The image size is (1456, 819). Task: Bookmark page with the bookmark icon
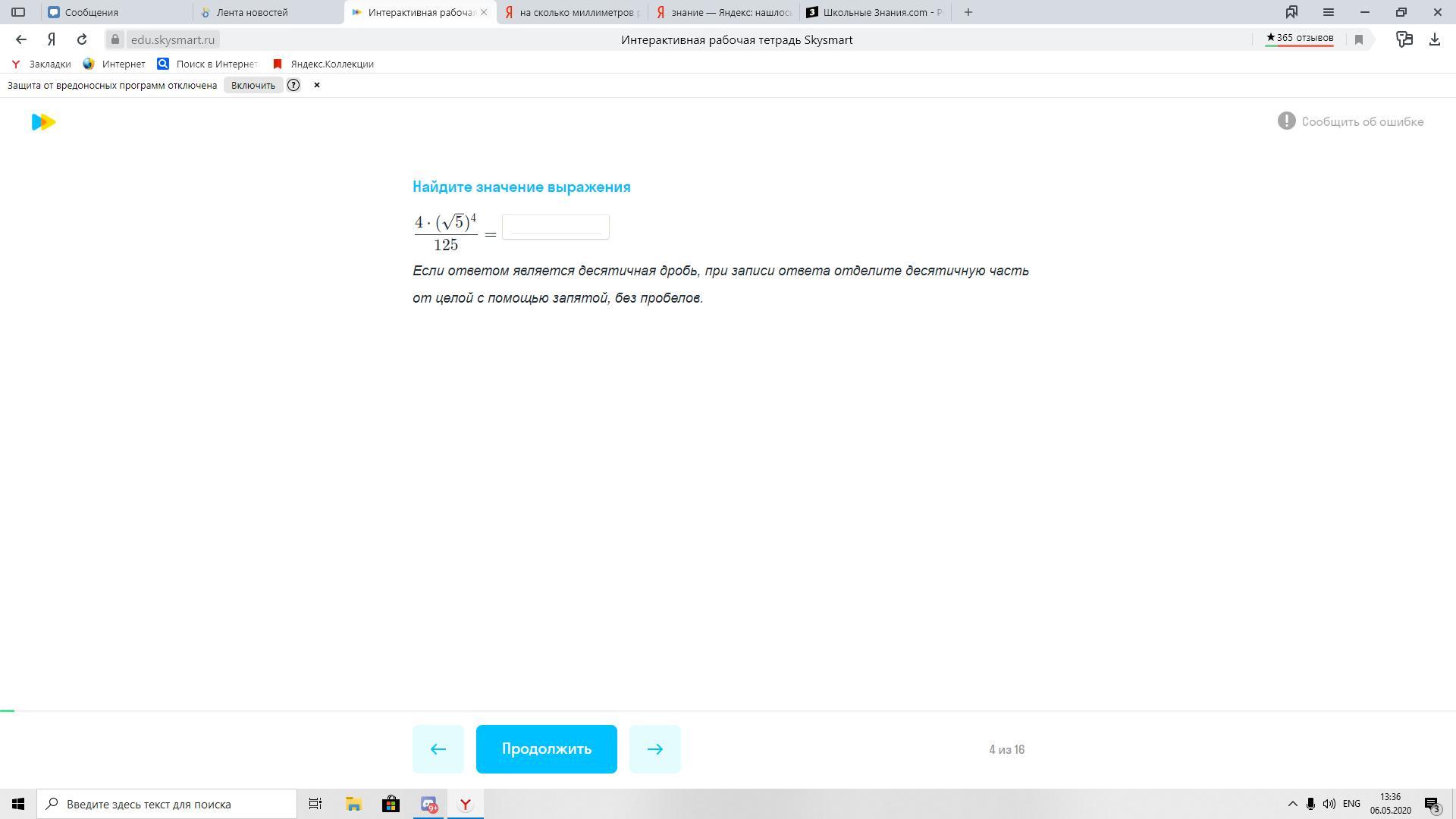(x=1359, y=39)
